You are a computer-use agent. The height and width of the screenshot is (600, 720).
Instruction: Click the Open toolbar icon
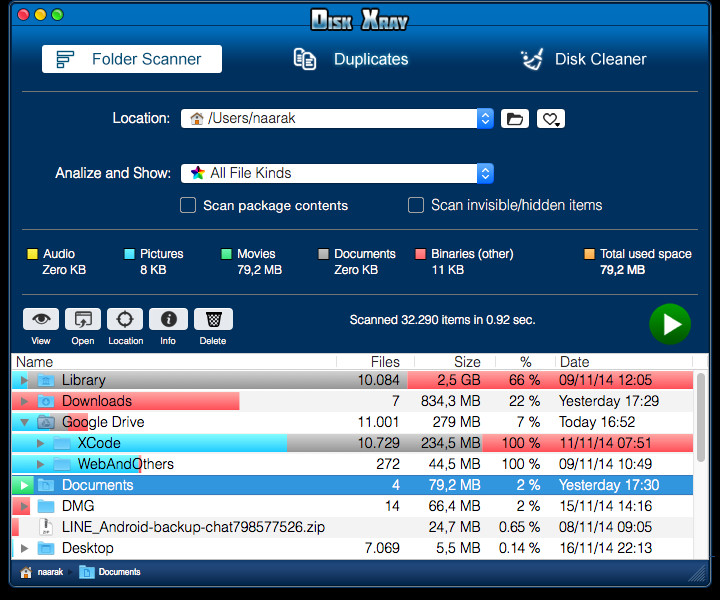click(83, 319)
